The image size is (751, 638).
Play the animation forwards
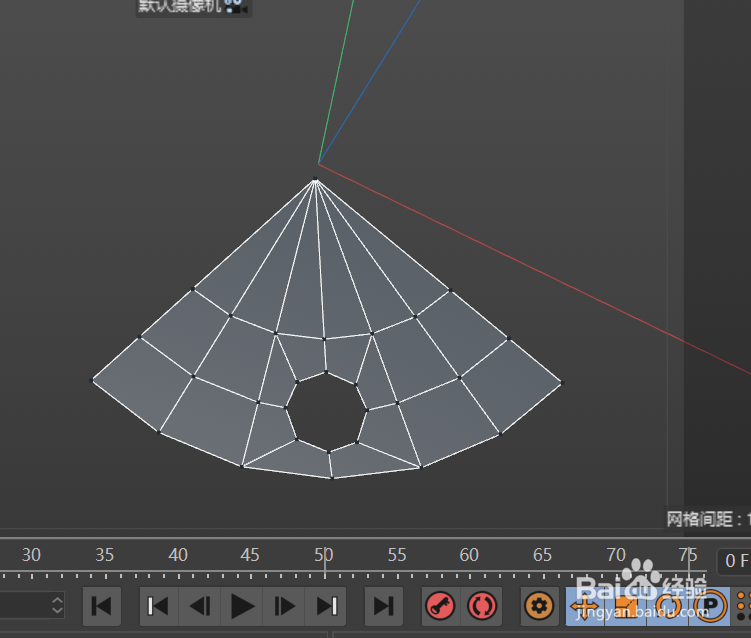242,606
